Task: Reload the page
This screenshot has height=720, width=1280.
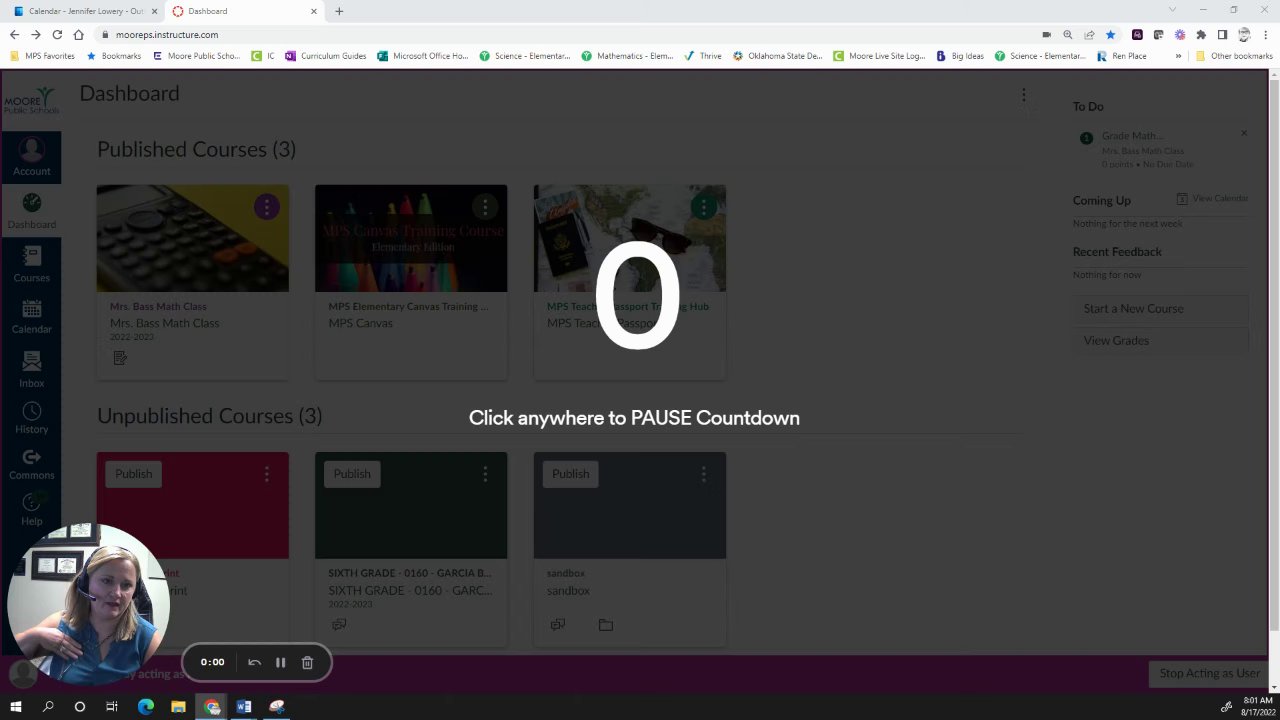Action: 57,34
